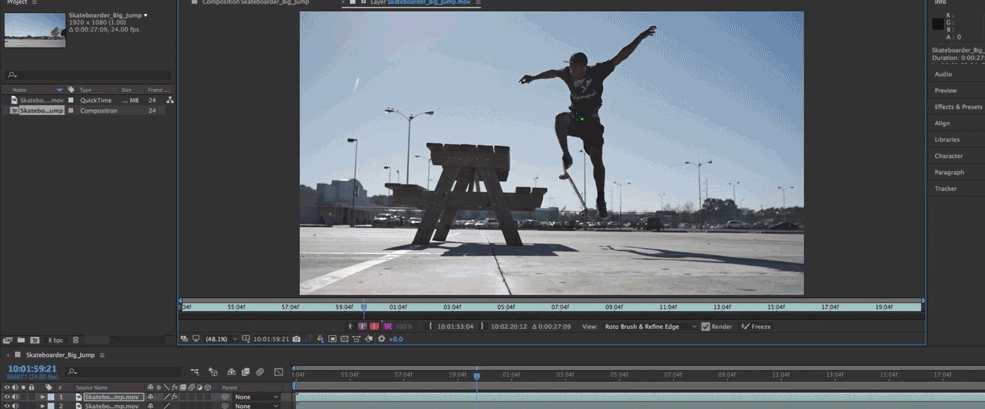This screenshot has width=985, height=409.
Task: Open graph editor icon in timeline
Action: pos(279,372)
